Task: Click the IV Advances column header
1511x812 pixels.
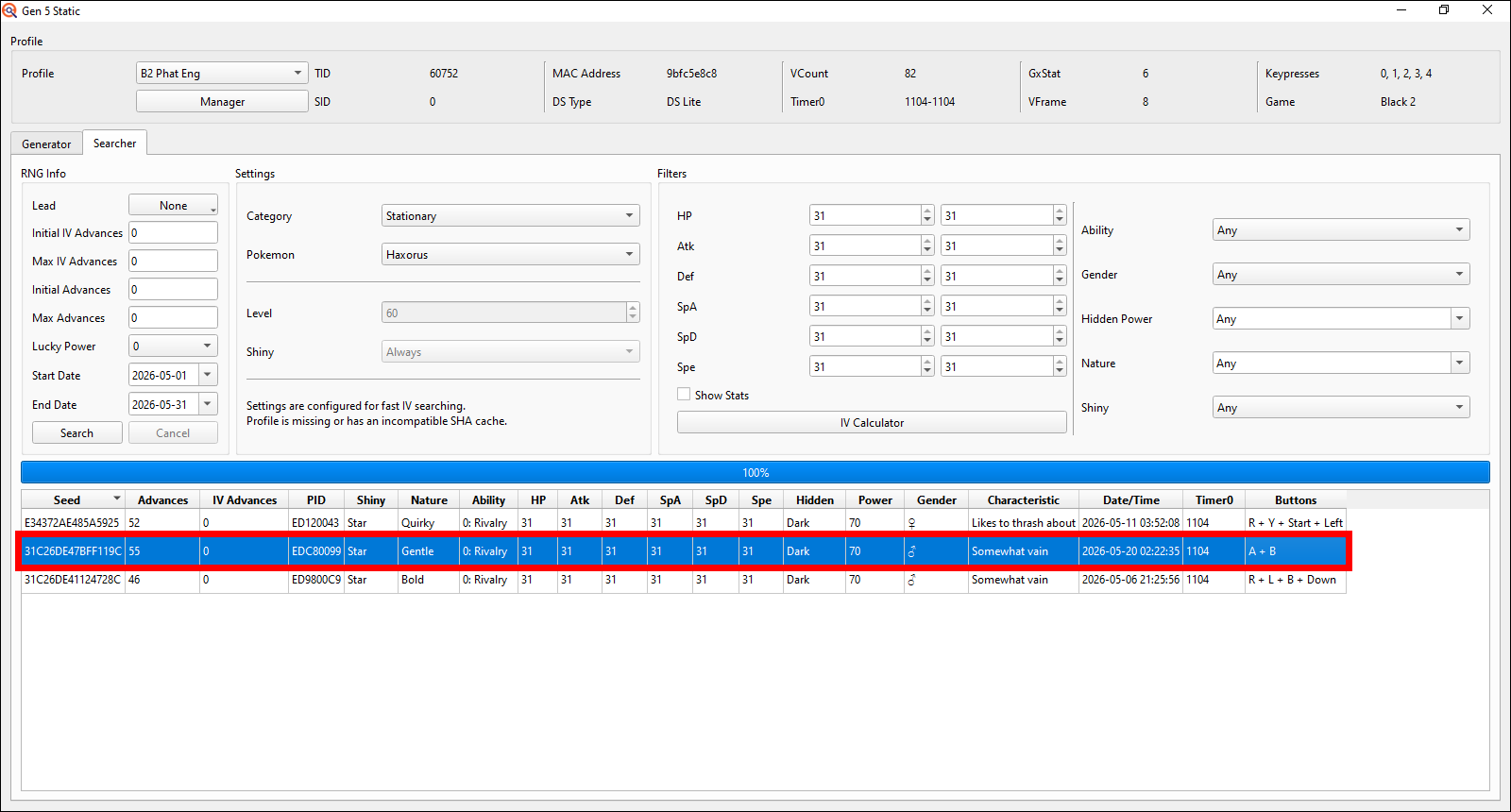Action: tap(245, 499)
